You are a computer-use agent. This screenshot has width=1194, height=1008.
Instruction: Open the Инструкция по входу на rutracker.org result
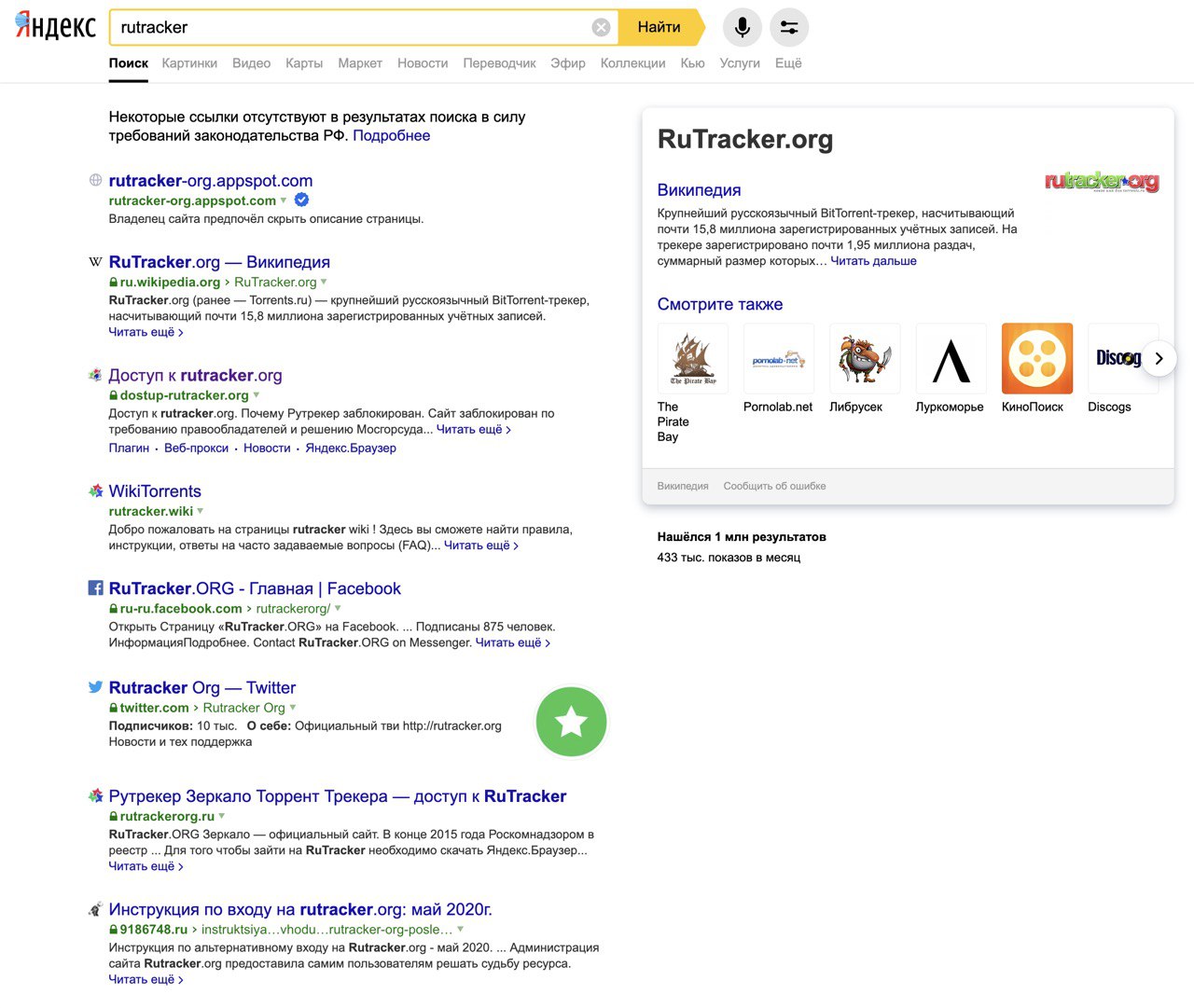[x=300, y=909]
